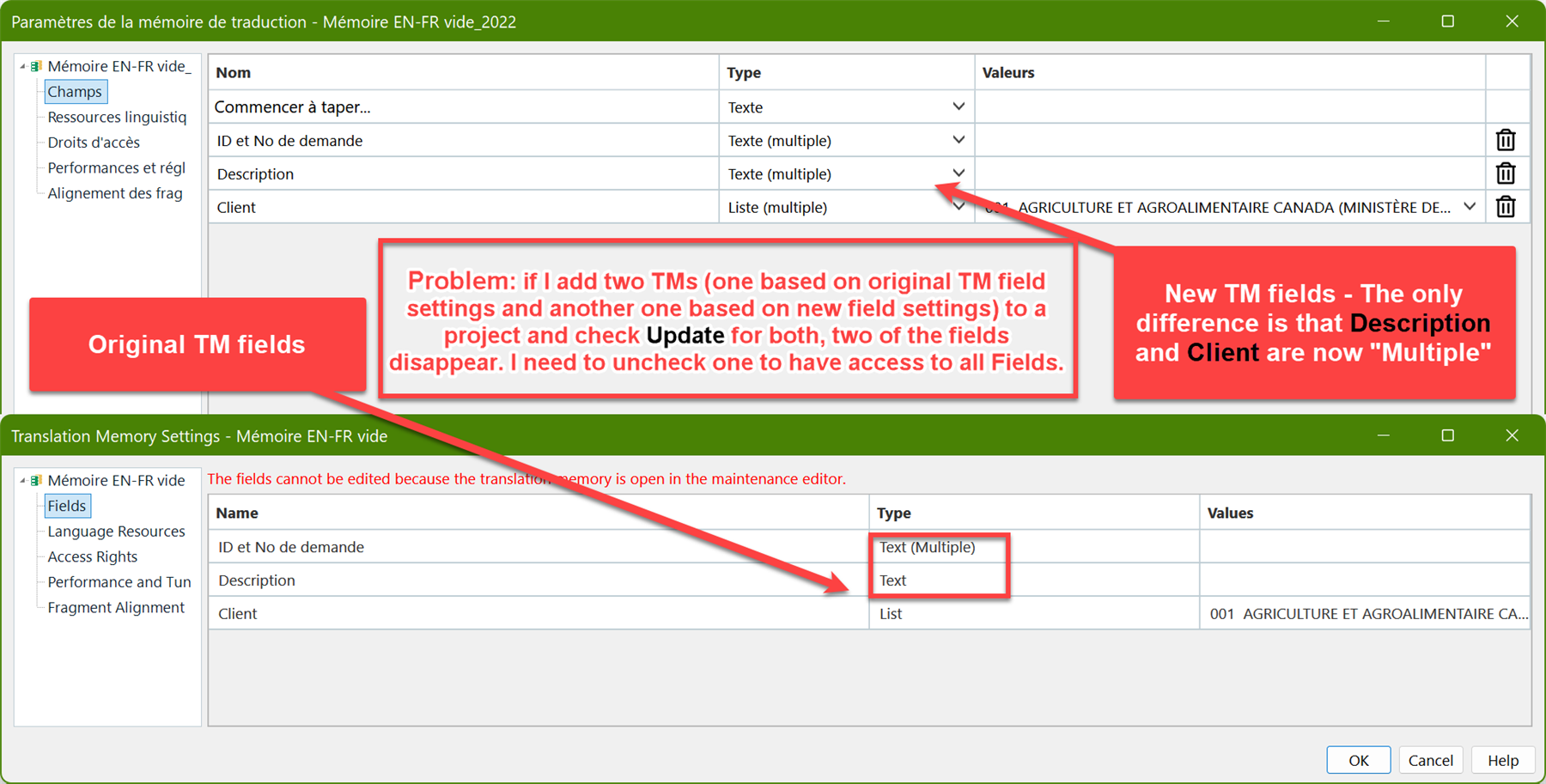Screen dimensions: 1546x784
Task: Open the Type dropdown for 'Commencer à taper...' row
Action: [x=959, y=106]
